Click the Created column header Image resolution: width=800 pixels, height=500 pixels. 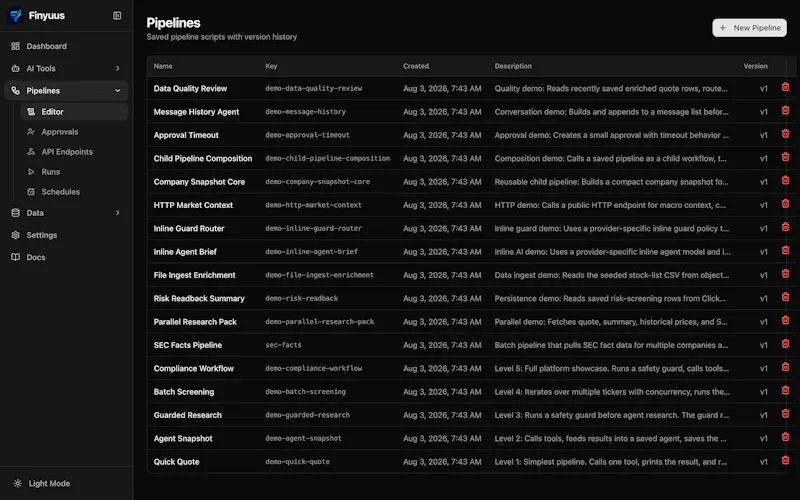pyautogui.click(x=415, y=66)
